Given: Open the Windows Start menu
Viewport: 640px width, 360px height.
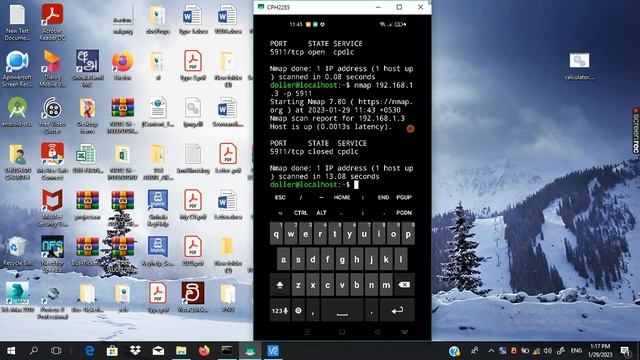Looking at the screenshot, I should (11, 351).
